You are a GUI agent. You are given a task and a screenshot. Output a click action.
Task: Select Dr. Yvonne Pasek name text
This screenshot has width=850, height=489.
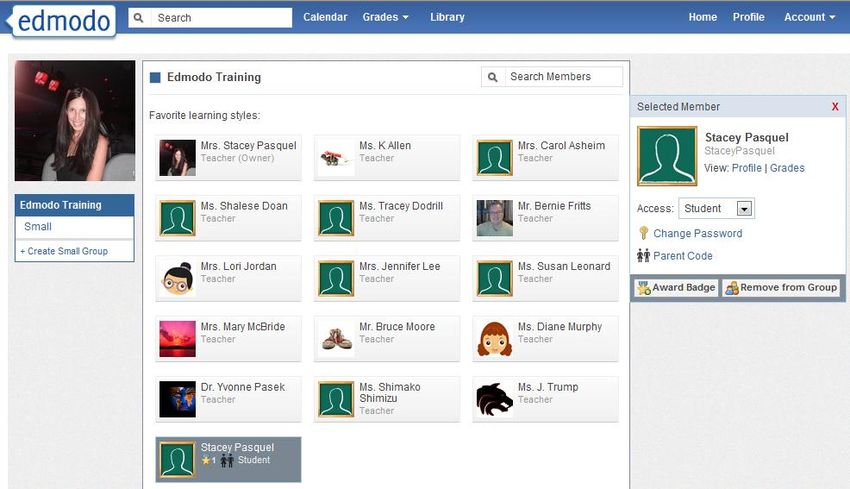point(242,387)
